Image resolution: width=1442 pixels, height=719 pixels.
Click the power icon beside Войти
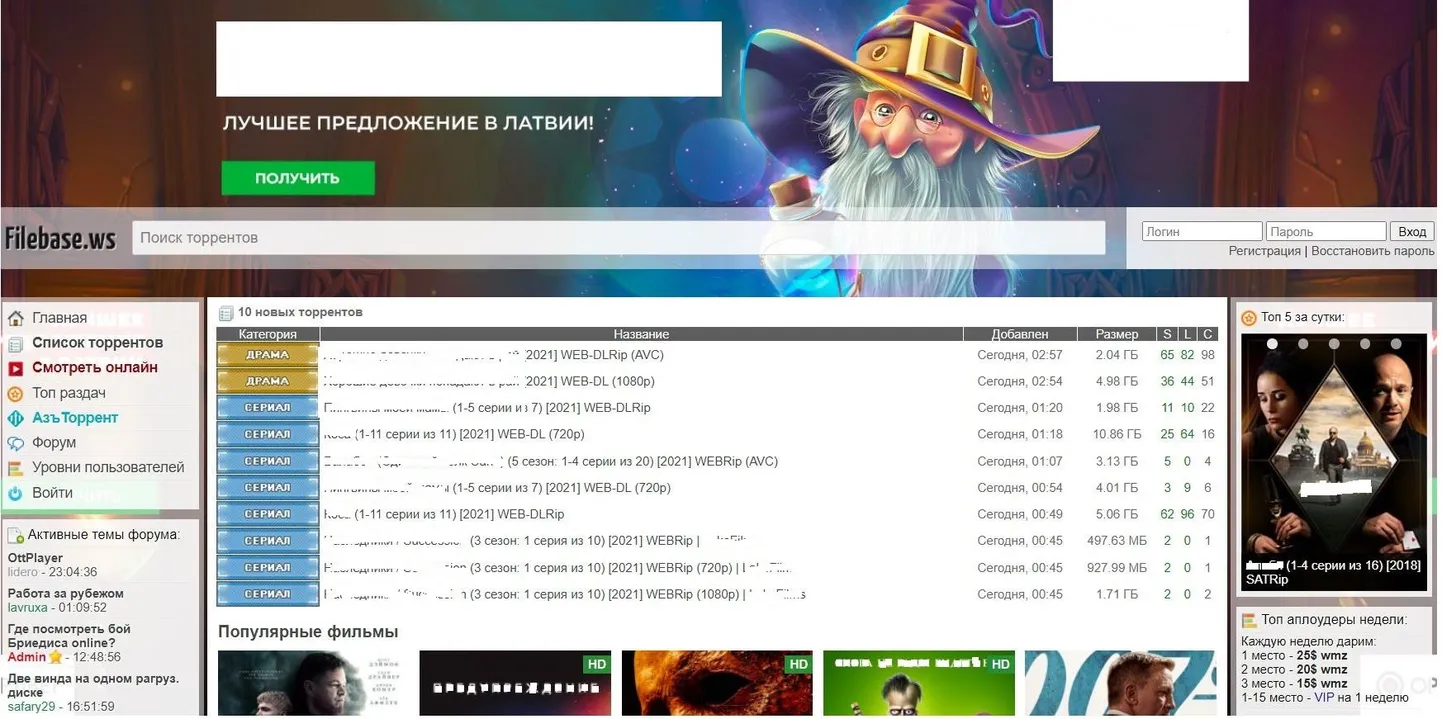pyautogui.click(x=15, y=493)
